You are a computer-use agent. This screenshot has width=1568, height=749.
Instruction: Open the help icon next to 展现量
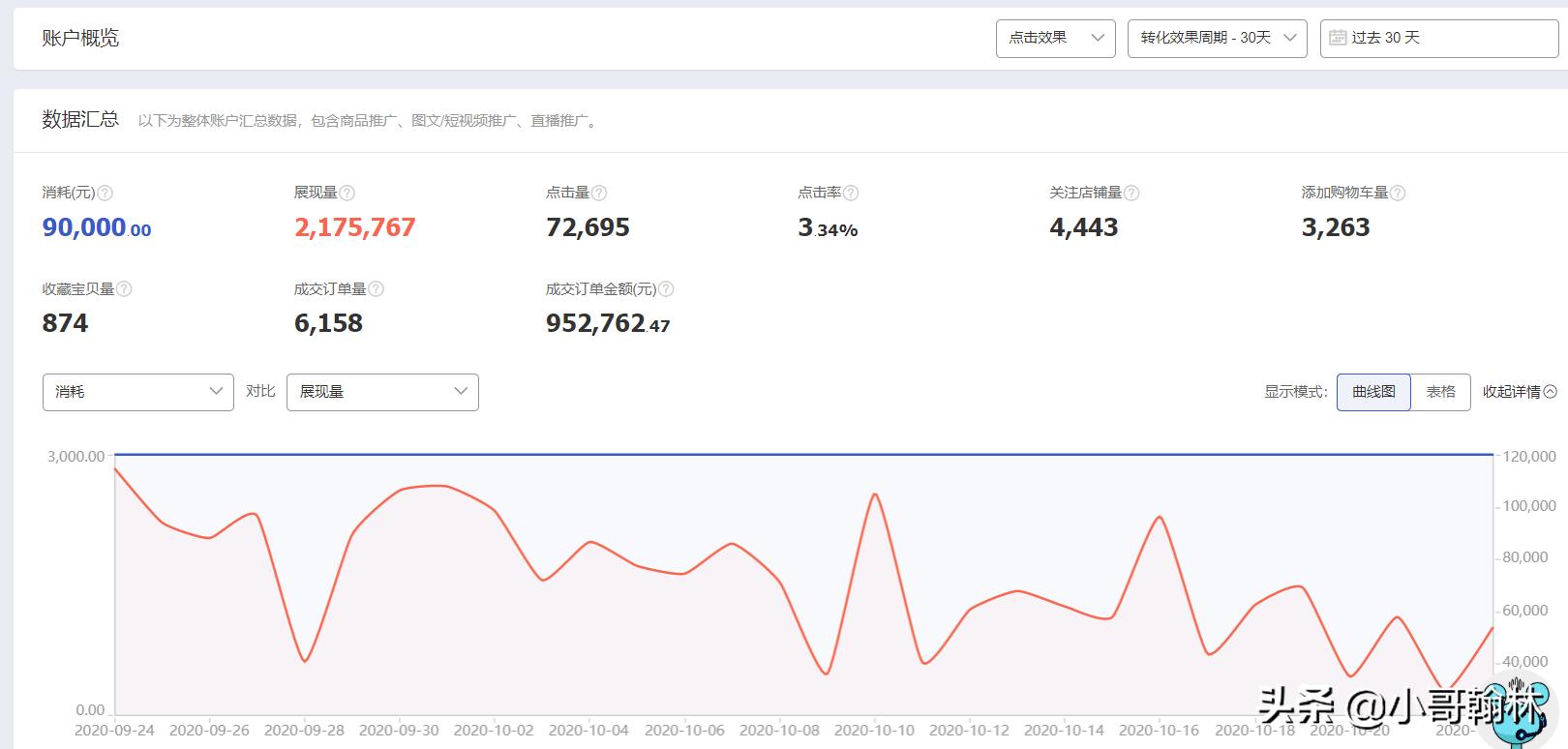pos(347,193)
